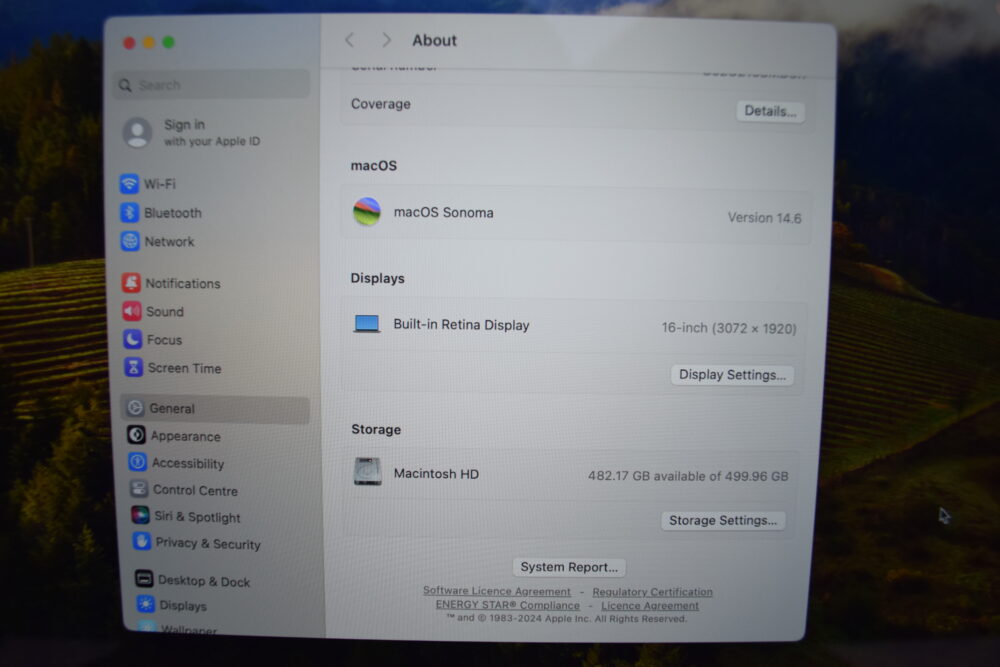Viewport: 1000px width, 667px height.
Task: Click the "Storage" section heading
Action: point(376,429)
